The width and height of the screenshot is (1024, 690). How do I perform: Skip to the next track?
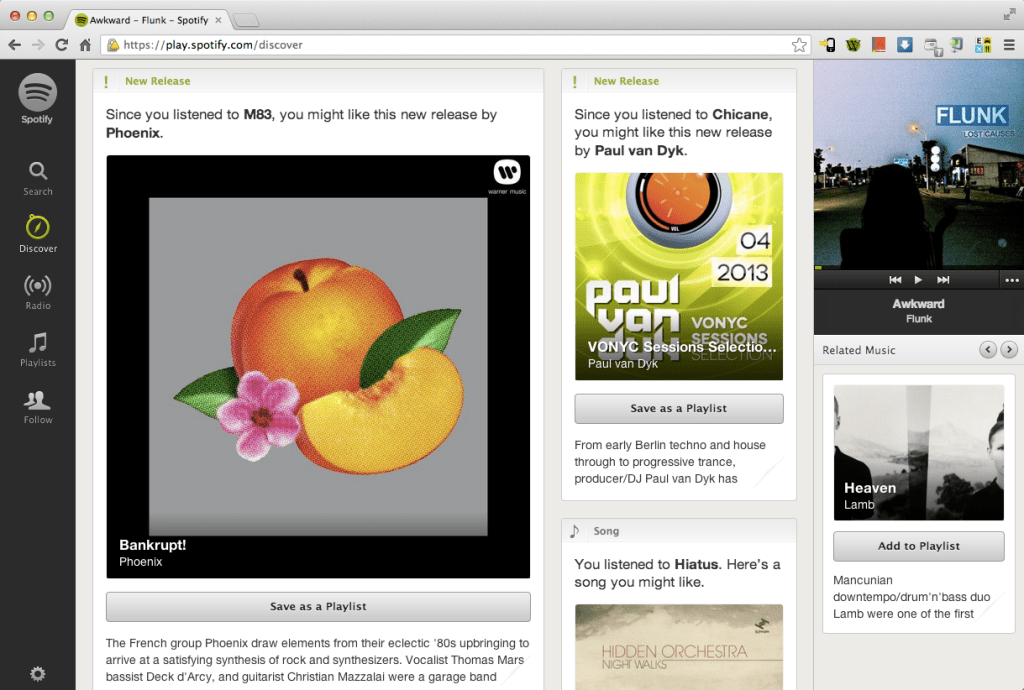[943, 280]
